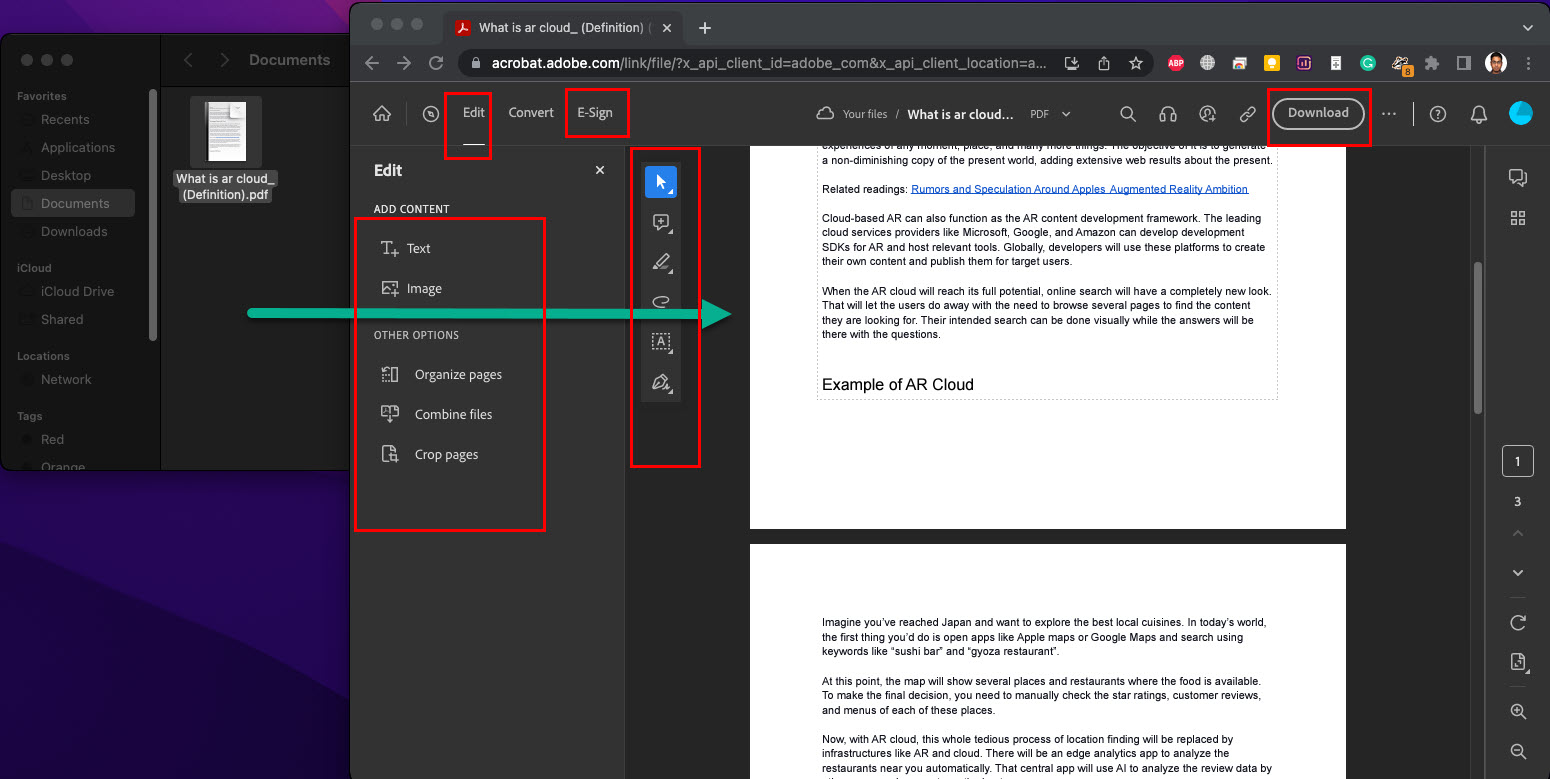Select the PDF file in Finder Documents
The height and width of the screenshot is (779, 1550).
click(226, 148)
